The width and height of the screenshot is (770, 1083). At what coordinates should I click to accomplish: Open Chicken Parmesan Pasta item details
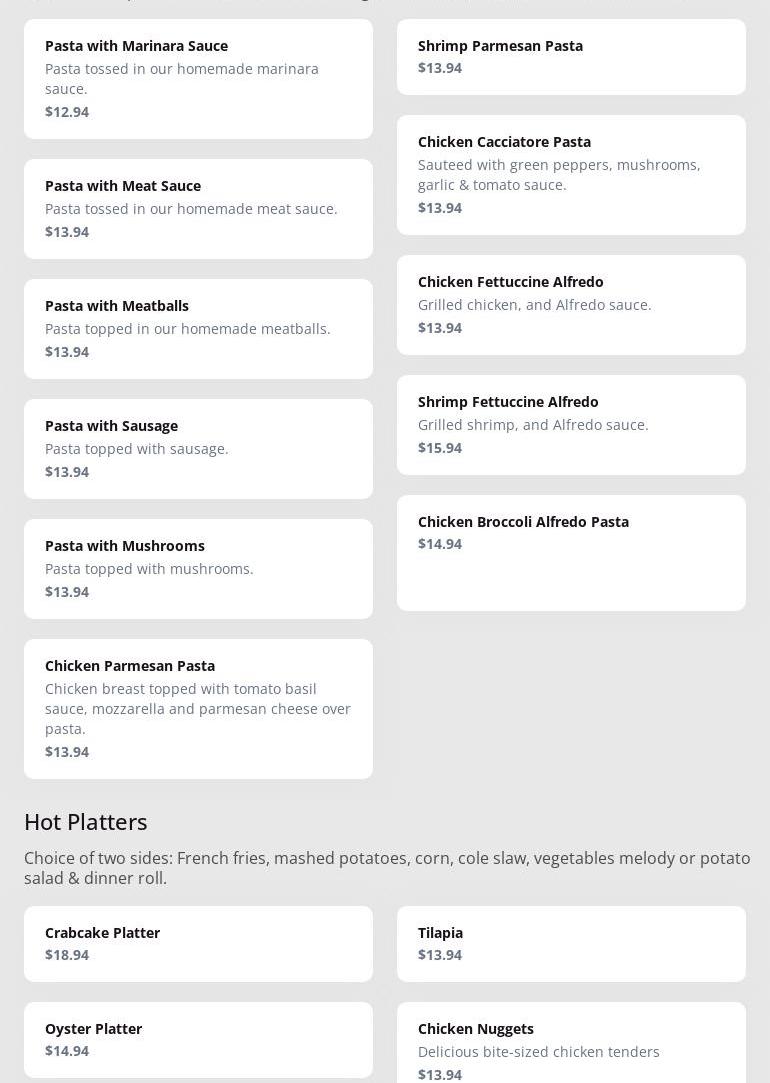[x=198, y=708]
